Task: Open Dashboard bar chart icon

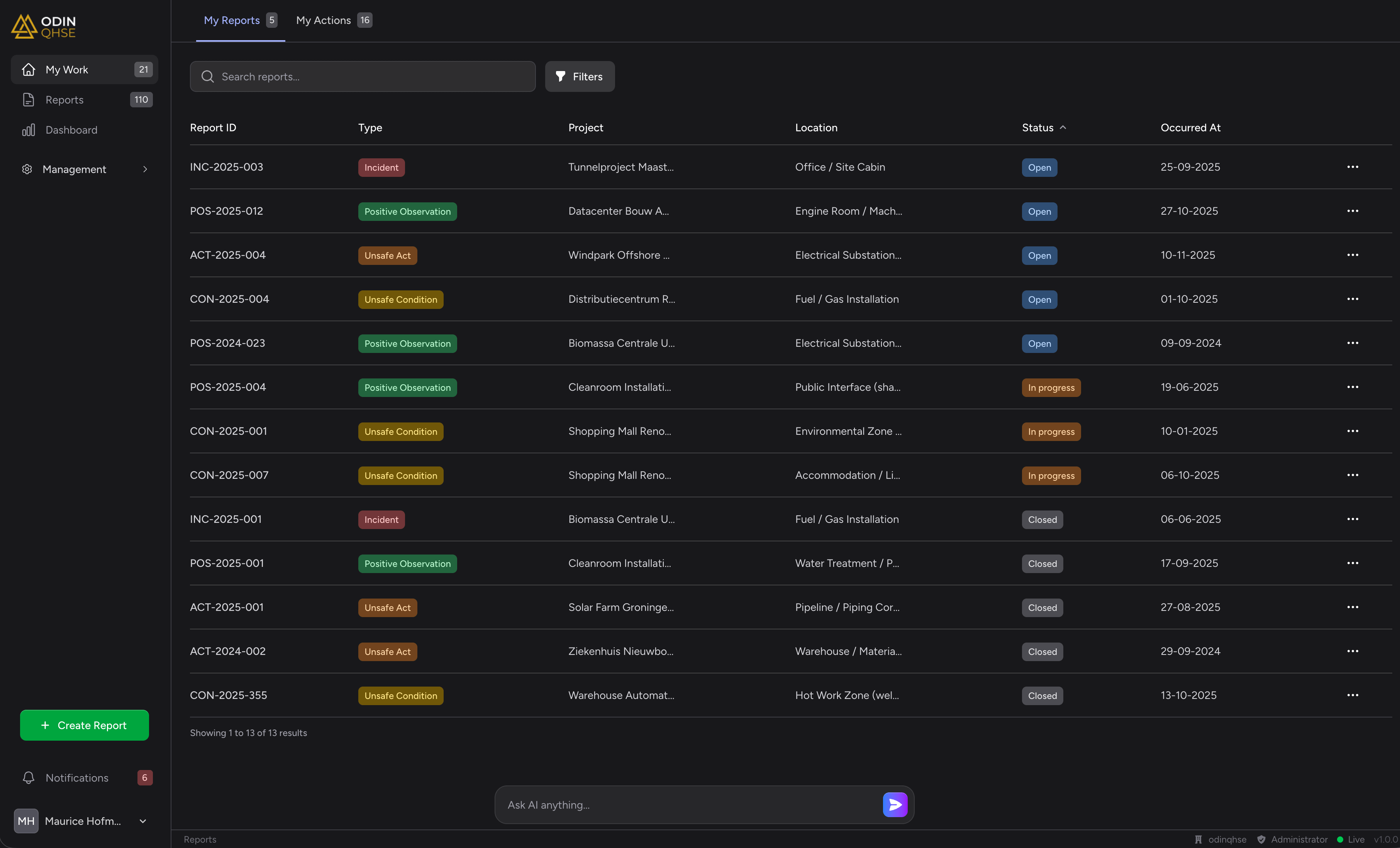Action: click(x=29, y=130)
